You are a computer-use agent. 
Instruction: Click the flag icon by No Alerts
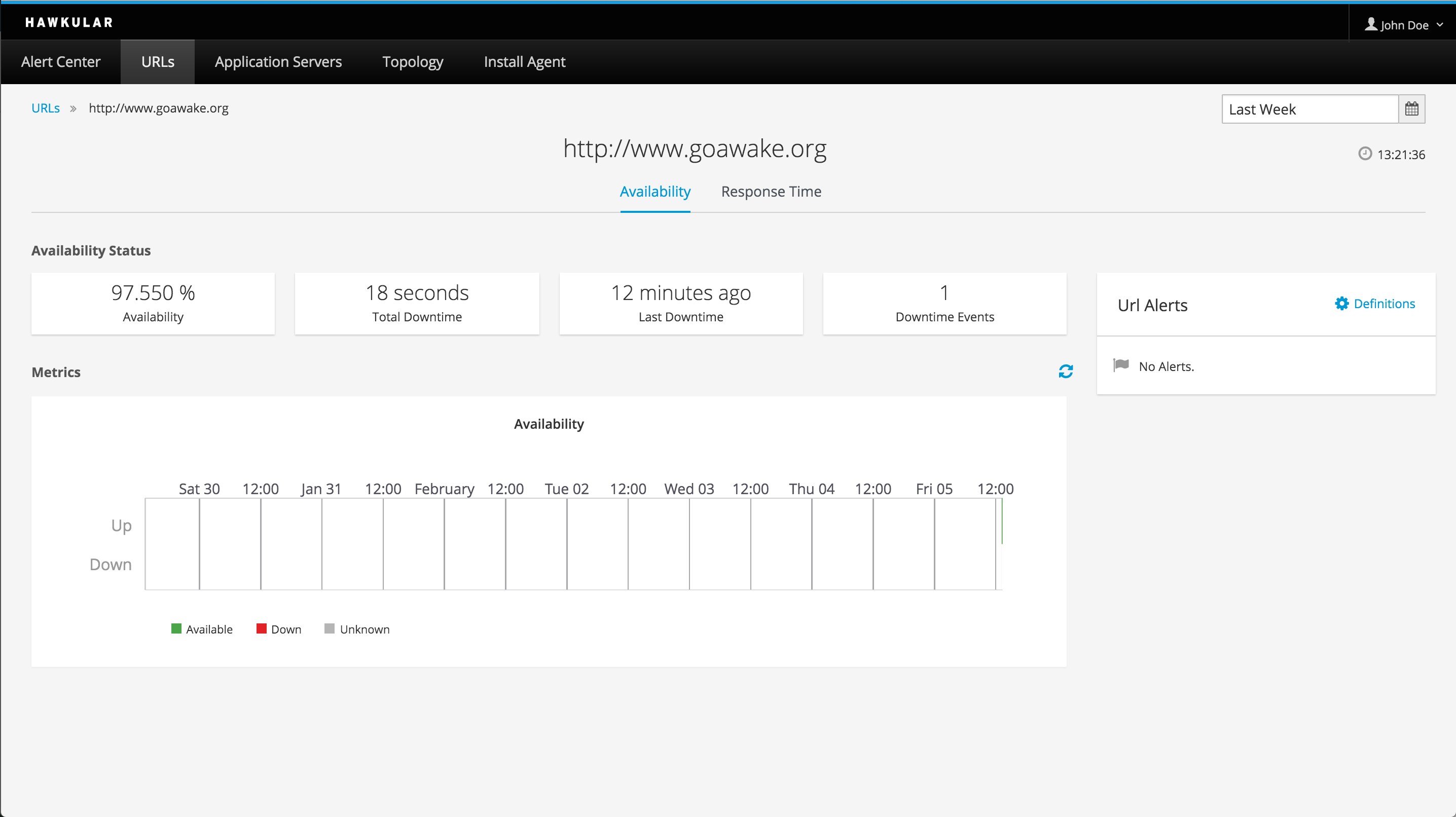click(1121, 365)
